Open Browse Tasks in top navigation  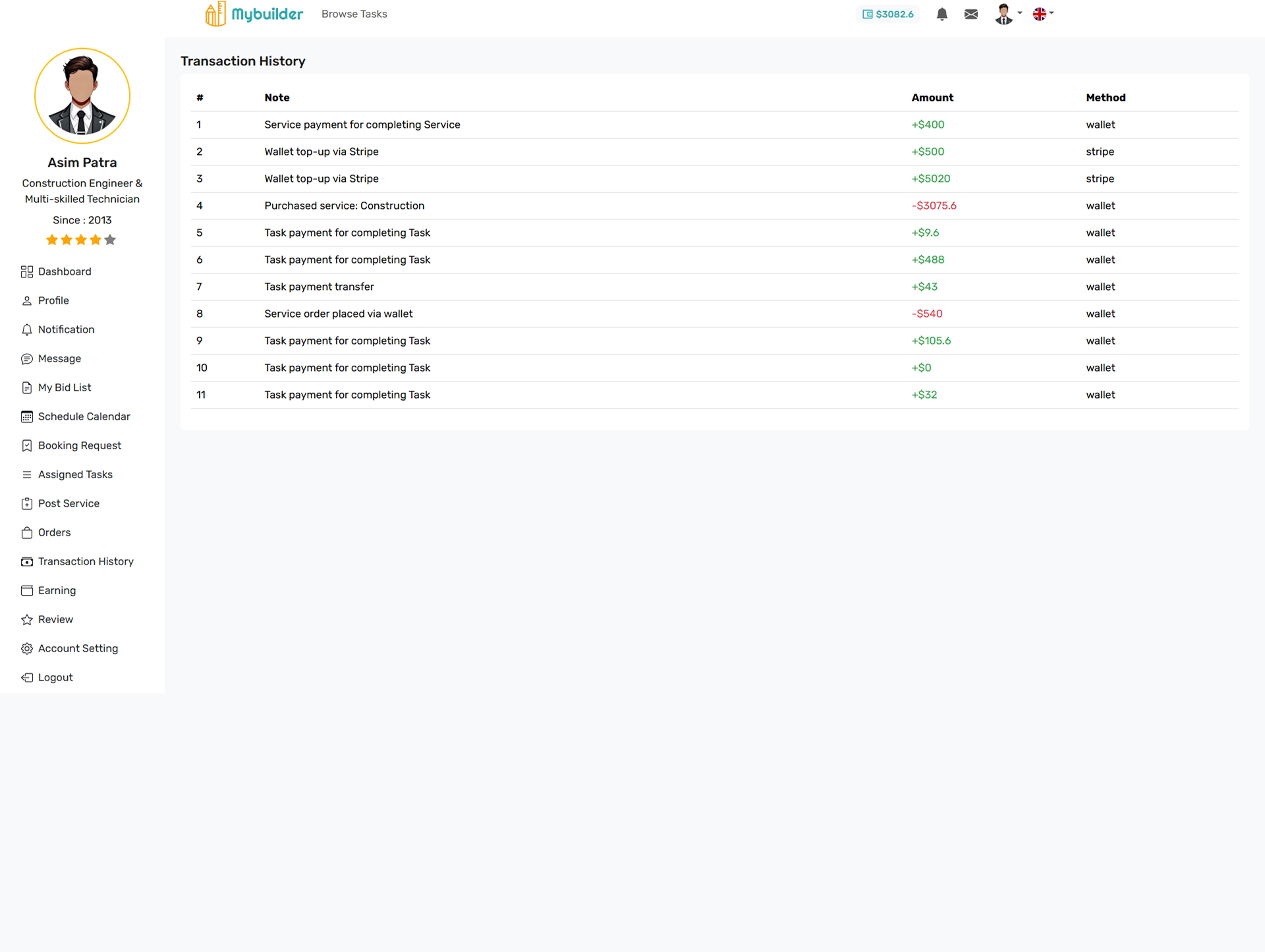tap(354, 14)
